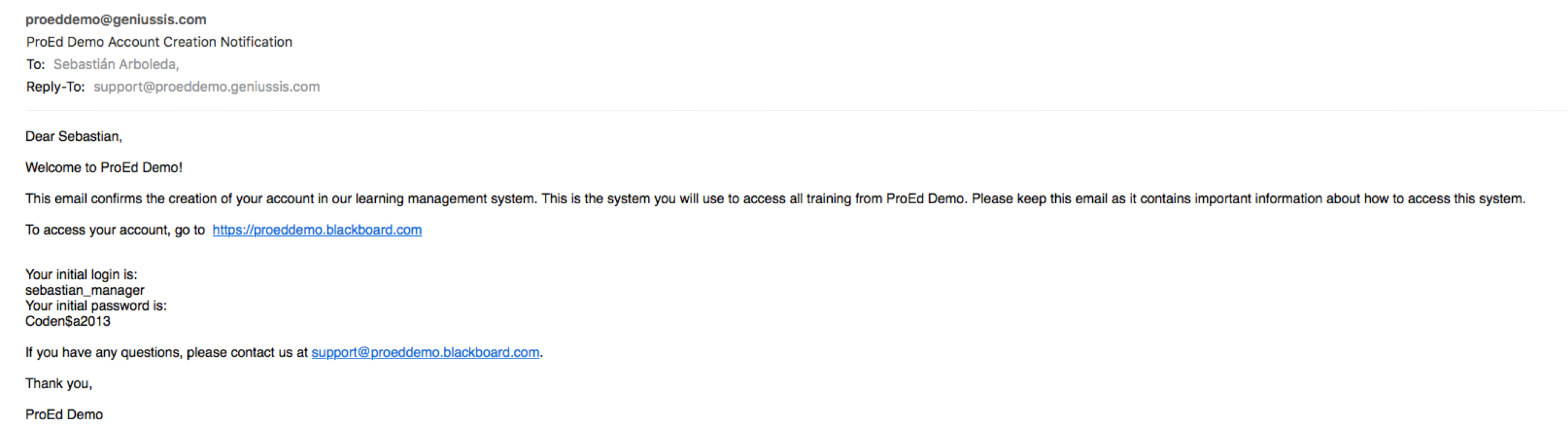Viewport: 1568px width, 441px height.
Task: Click the Reply-To address support@proeddemo.geniussis.com
Action: click(206, 87)
